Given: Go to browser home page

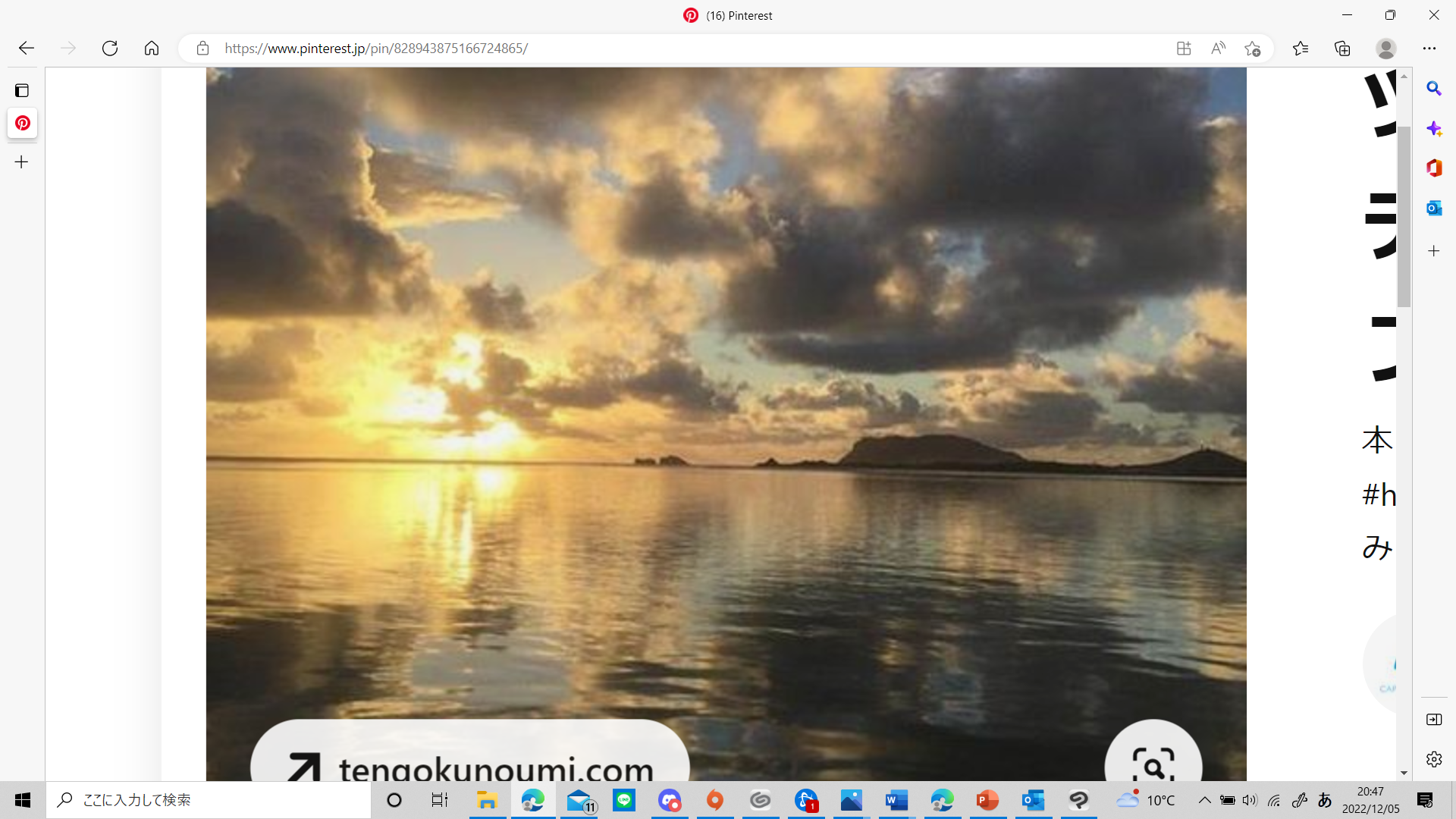Looking at the screenshot, I should pos(152,49).
